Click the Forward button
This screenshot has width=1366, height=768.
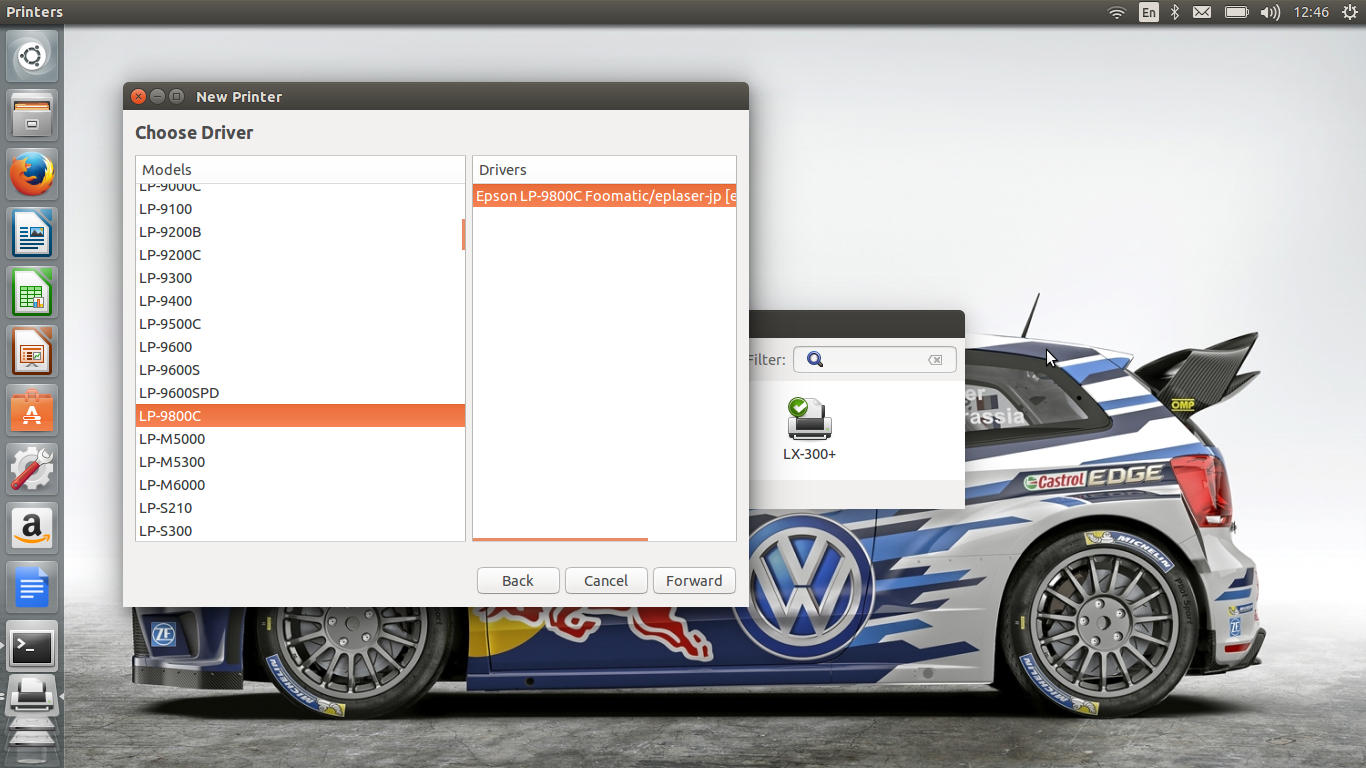694,581
